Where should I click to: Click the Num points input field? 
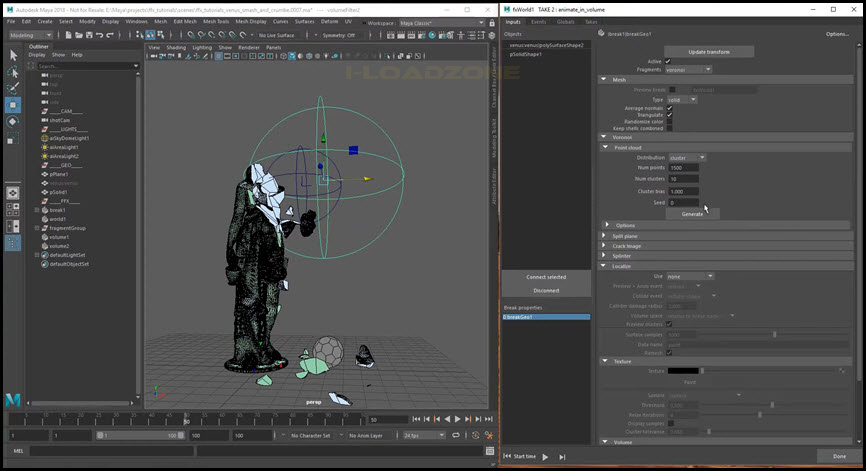[x=683, y=168]
